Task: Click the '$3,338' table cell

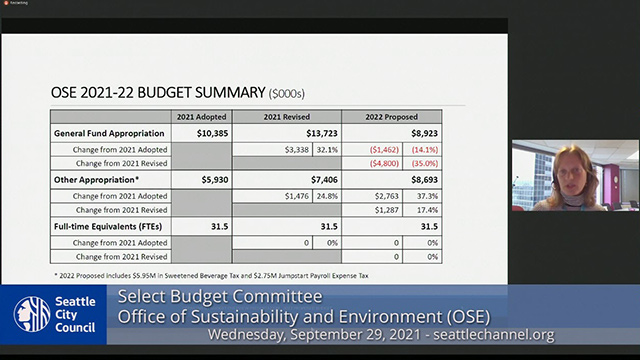Action: pos(272,149)
